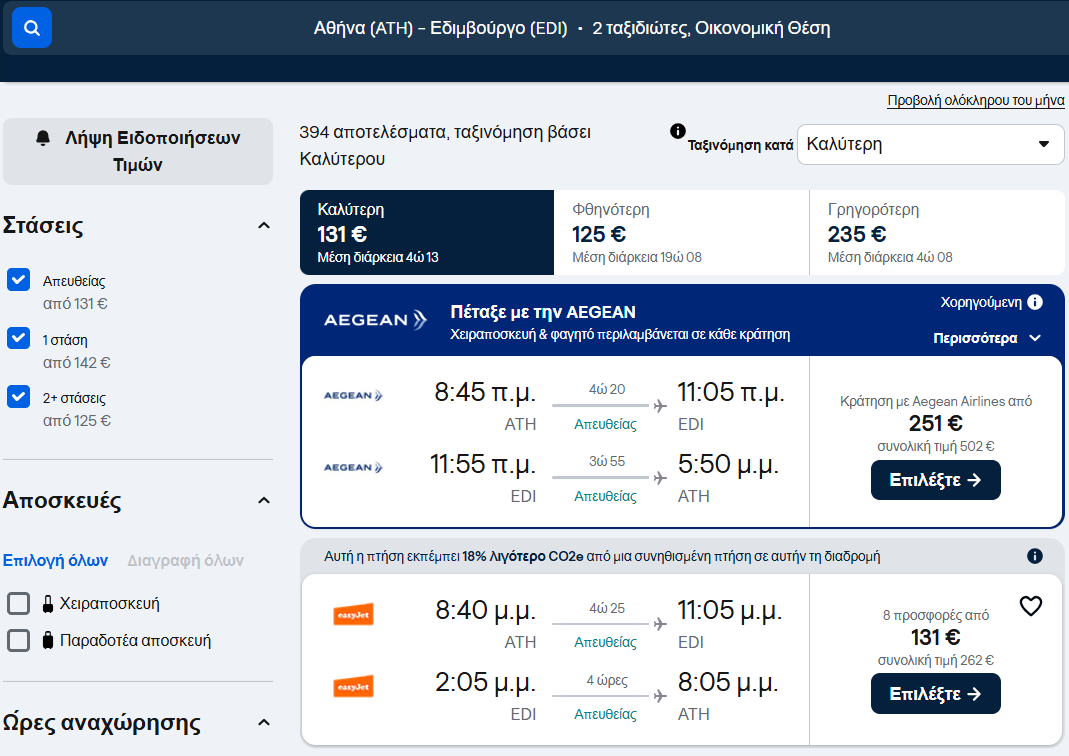Collapse the Στάσεις filter section

pyautogui.click(x=264, y=226)
